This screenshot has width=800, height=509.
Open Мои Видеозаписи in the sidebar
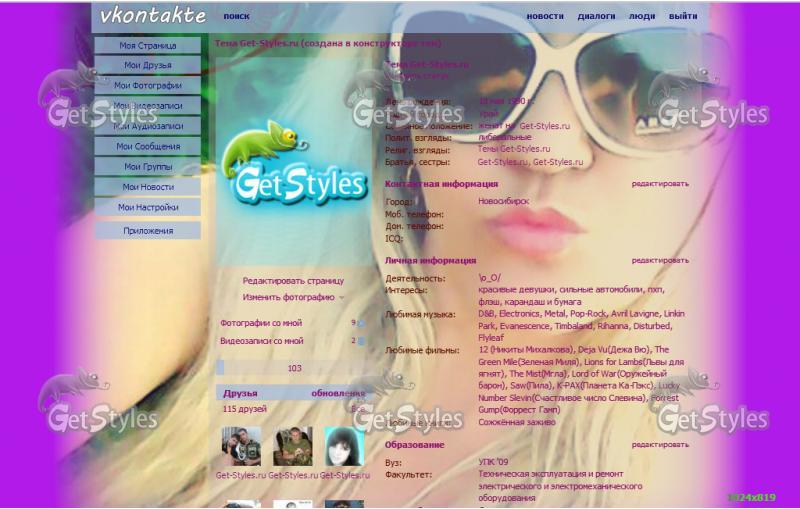[147, 106]
